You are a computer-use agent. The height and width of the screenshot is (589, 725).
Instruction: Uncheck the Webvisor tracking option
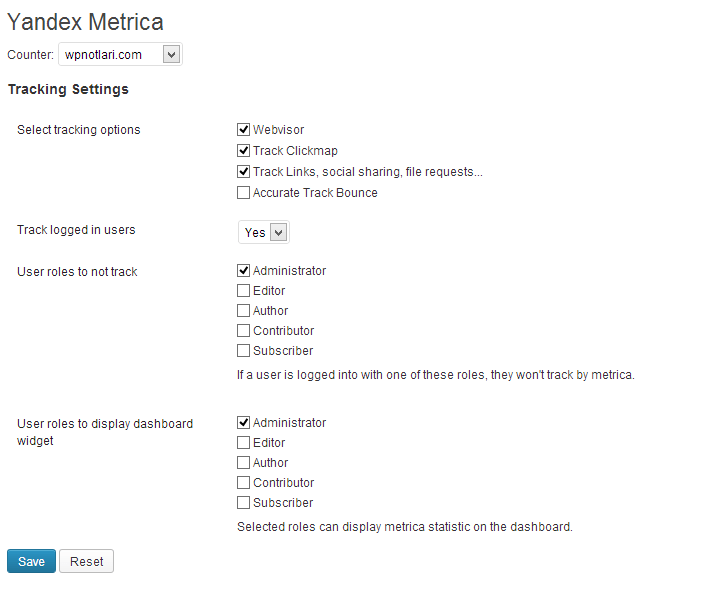[243, 129]
